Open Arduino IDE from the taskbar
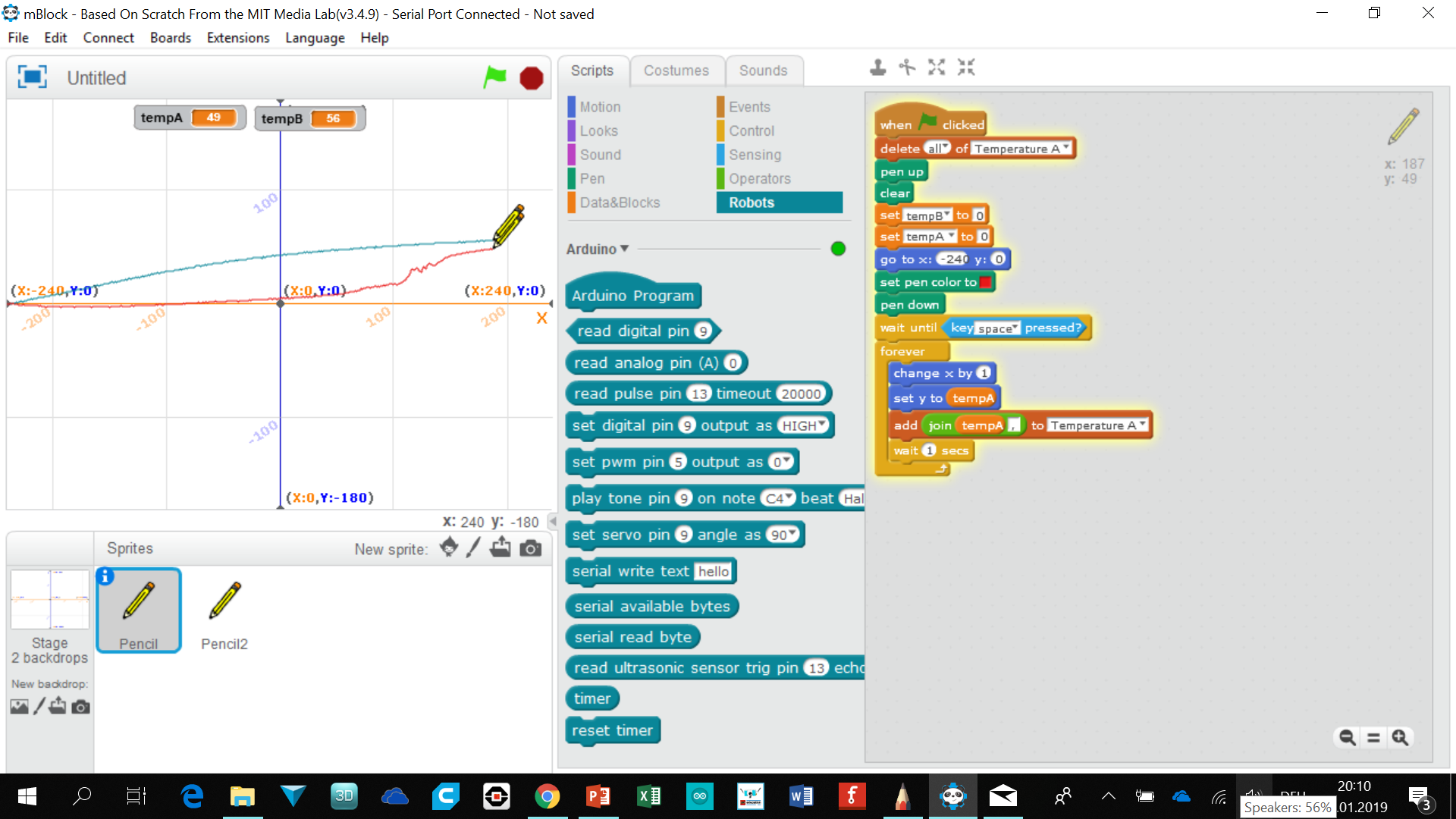 (x=699, y=796)
